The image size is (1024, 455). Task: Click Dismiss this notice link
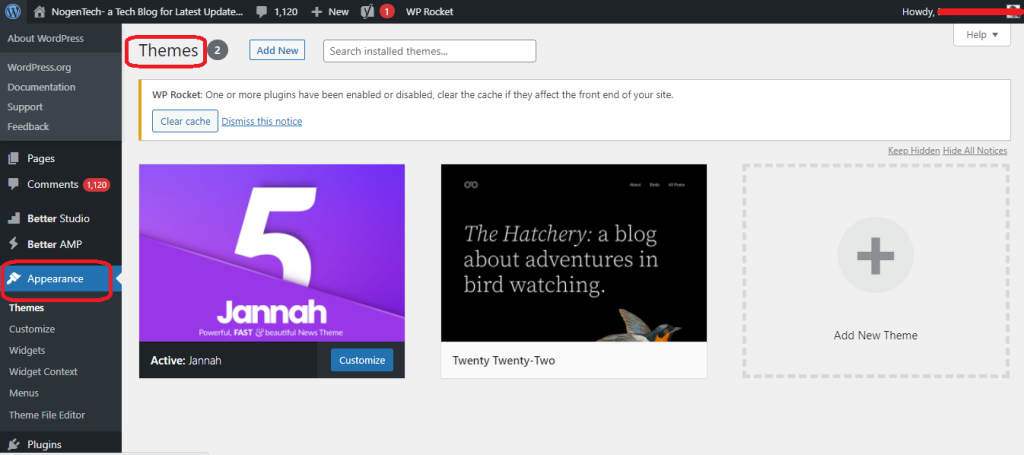pyautogui.click(x=262, y=121)
